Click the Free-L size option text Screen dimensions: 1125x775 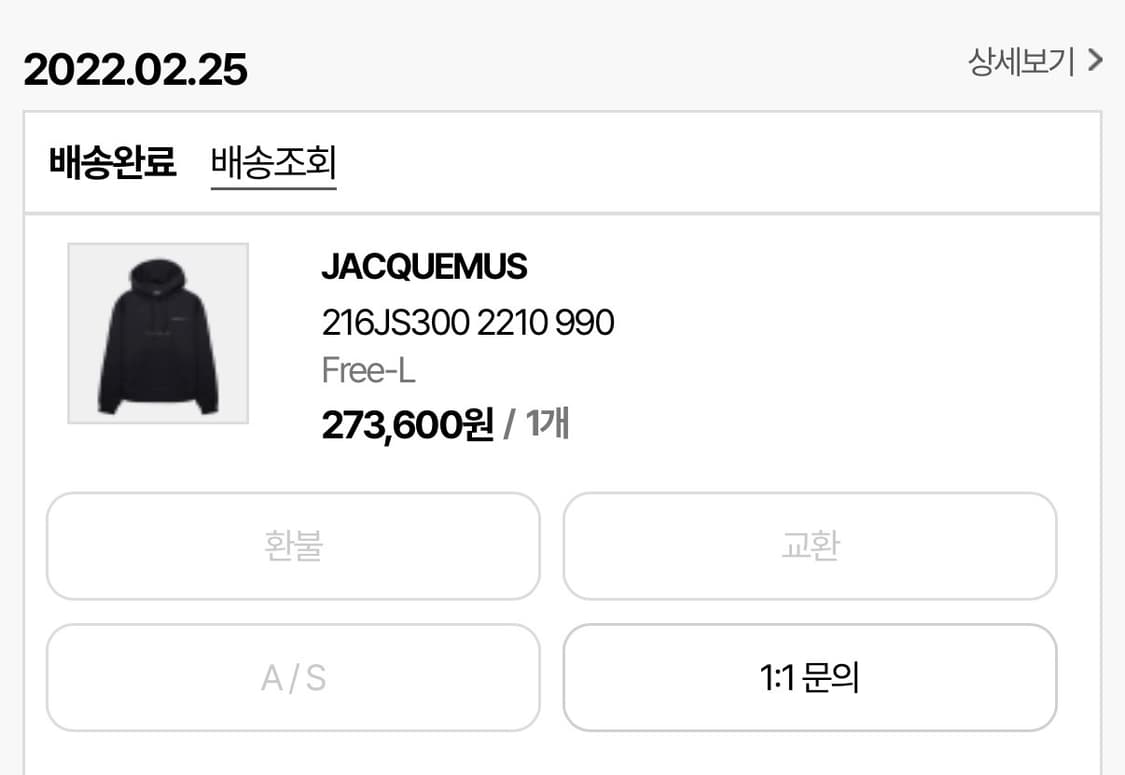(x=368, y=371)
